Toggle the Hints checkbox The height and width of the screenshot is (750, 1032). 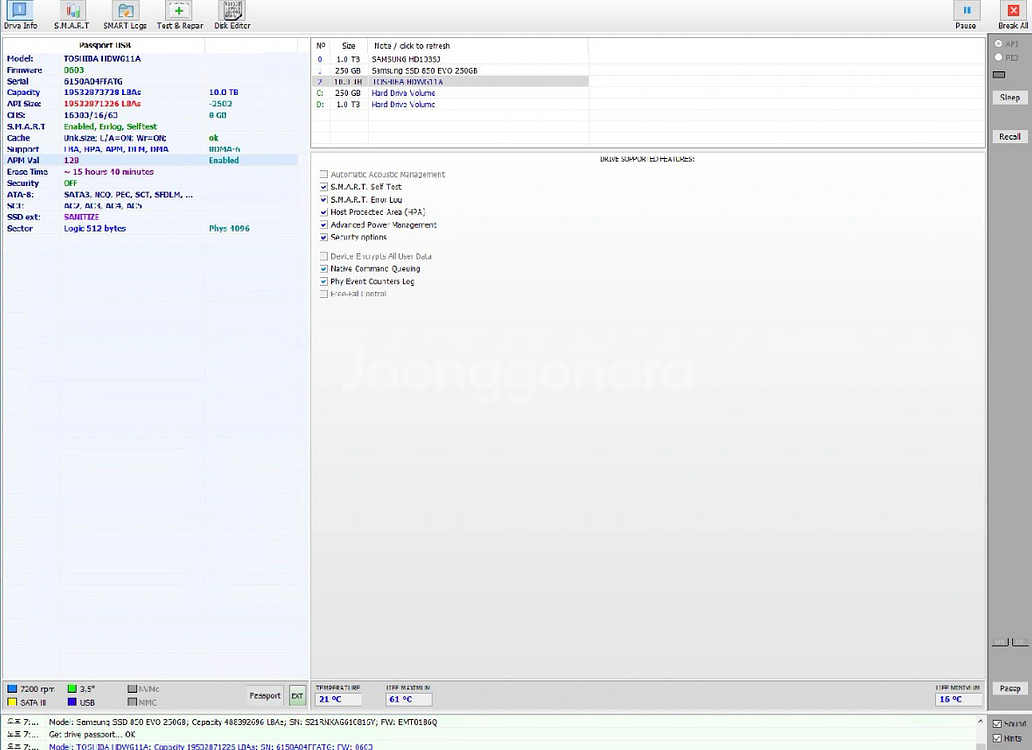(997, 738)
